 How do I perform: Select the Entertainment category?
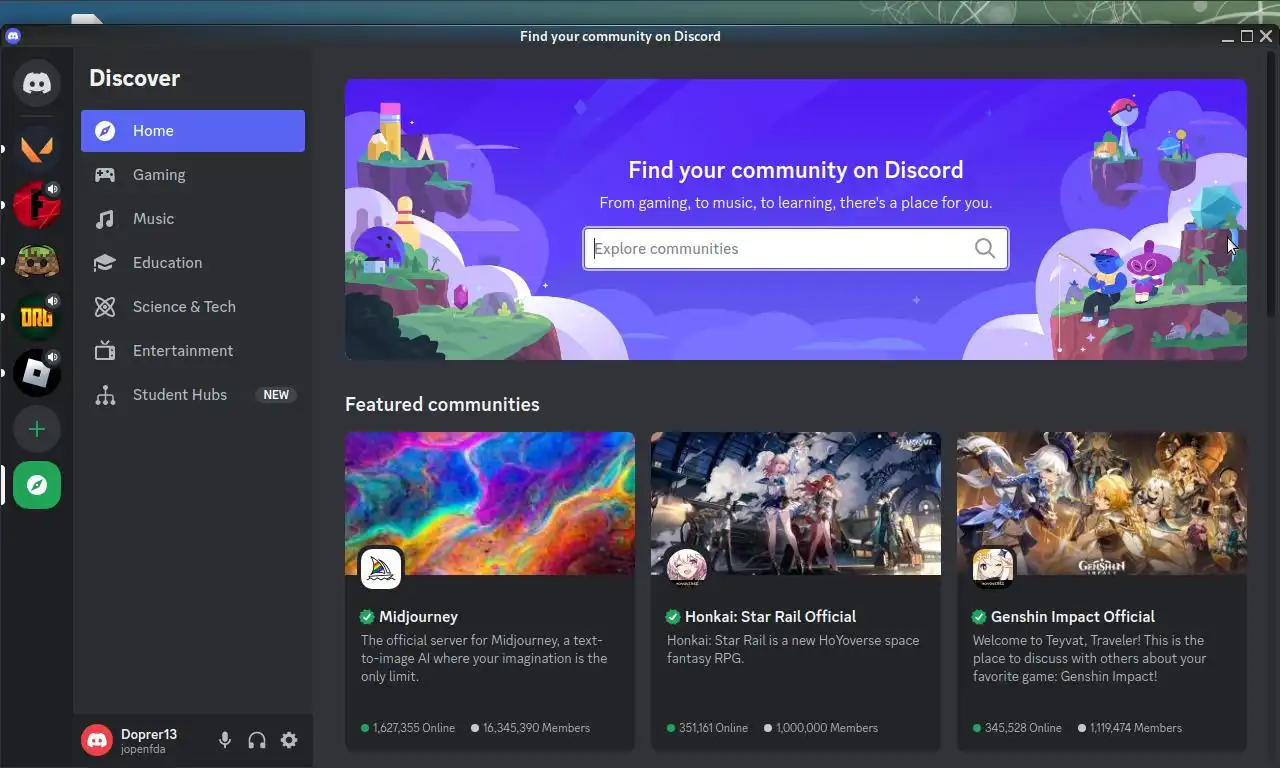[193, 351]
